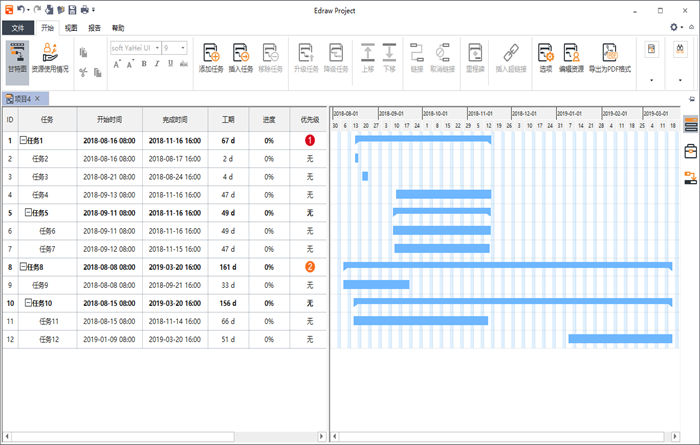Viewport: 700px width, 445px height.
Task: Click the Add Task icon
Action: tap(211, 53)
